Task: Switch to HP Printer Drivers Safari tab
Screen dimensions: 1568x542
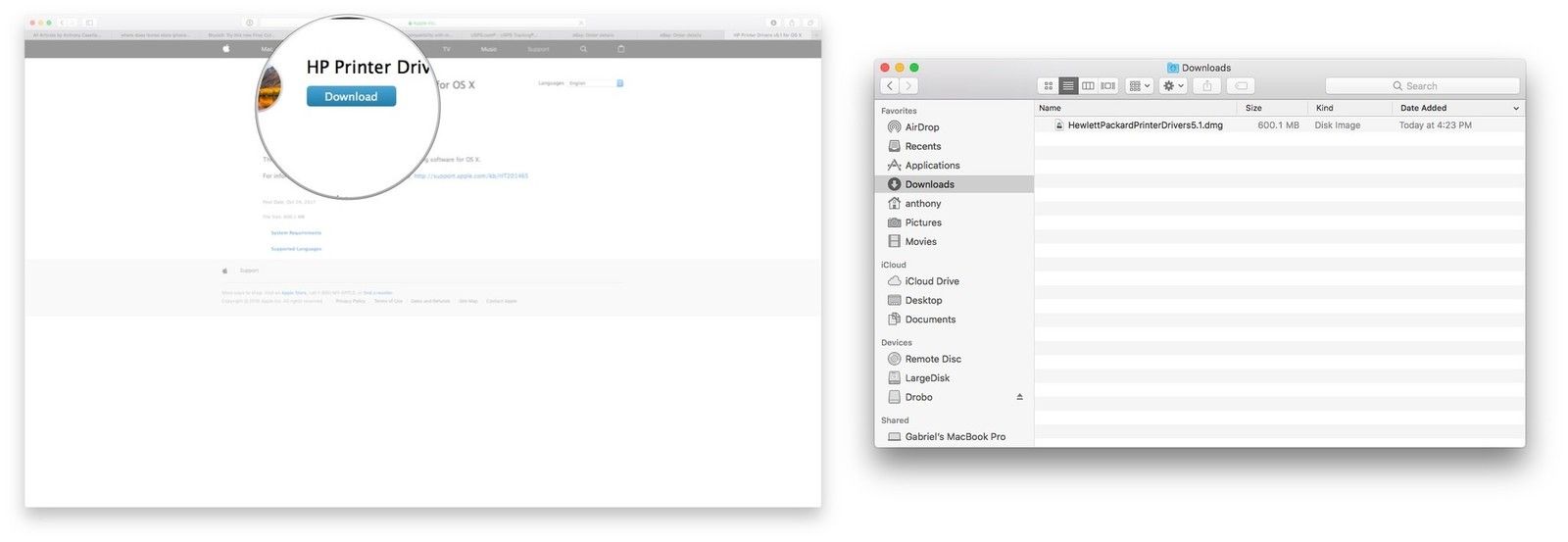Action: 767,35
